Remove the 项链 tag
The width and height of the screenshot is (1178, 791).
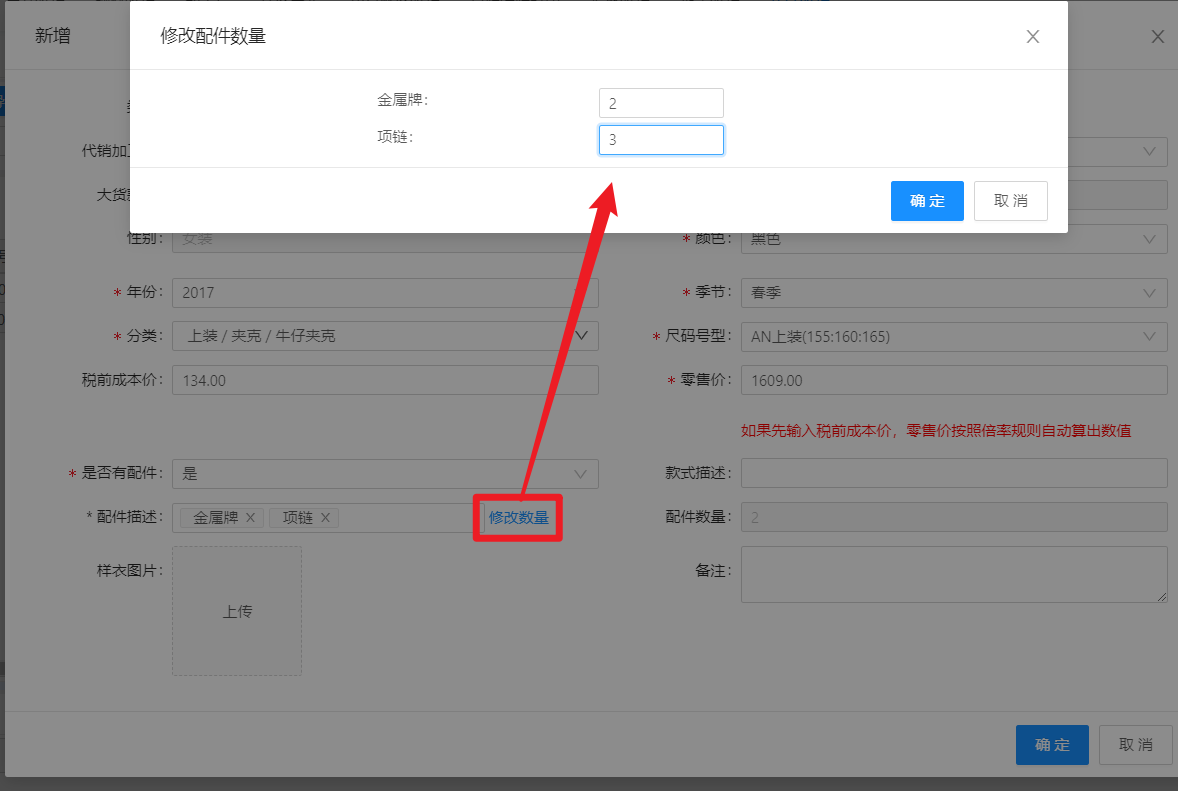click(x=325, y=518)
